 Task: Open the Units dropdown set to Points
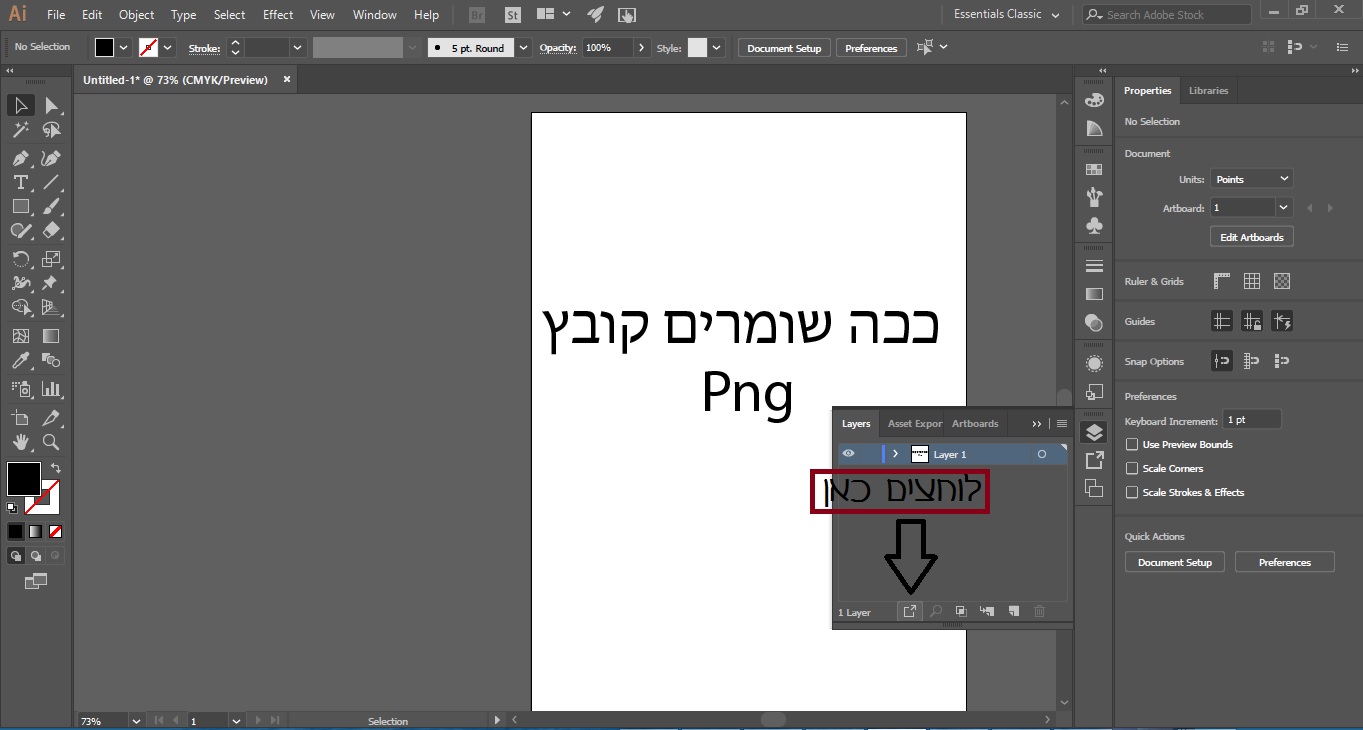point(1250,178)
